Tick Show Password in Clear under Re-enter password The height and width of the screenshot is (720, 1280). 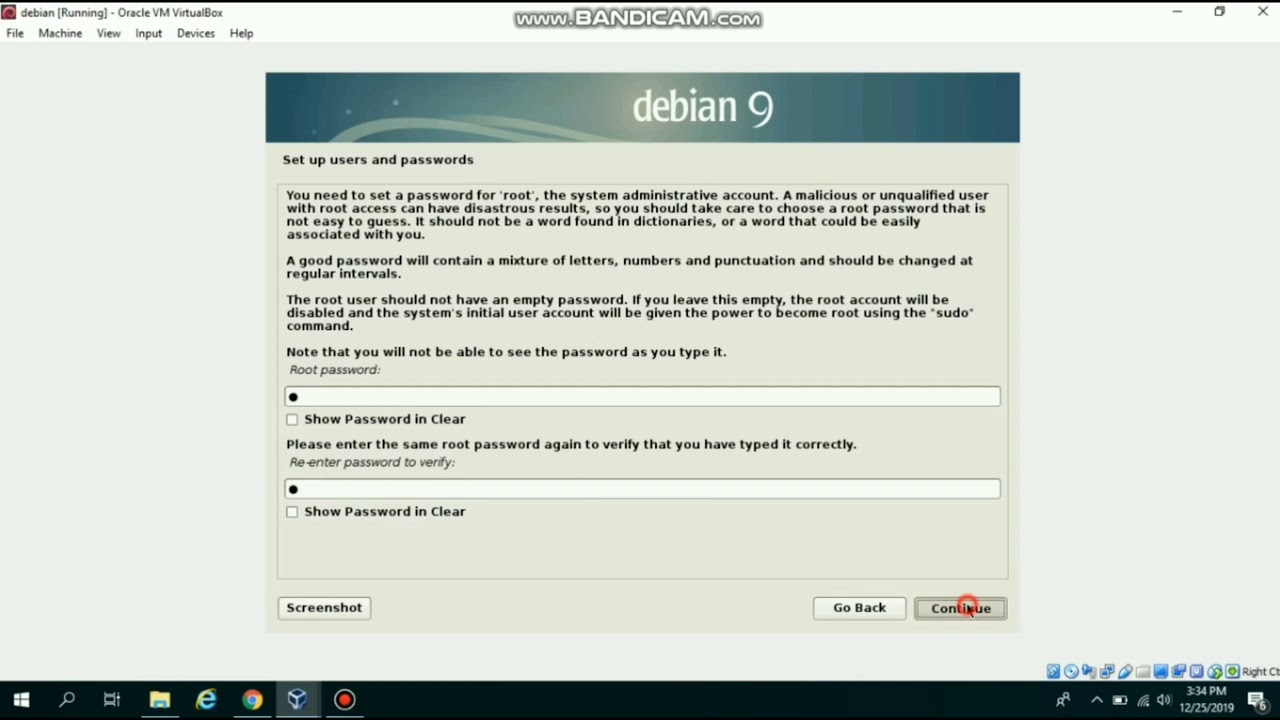[x=292, y=512]
